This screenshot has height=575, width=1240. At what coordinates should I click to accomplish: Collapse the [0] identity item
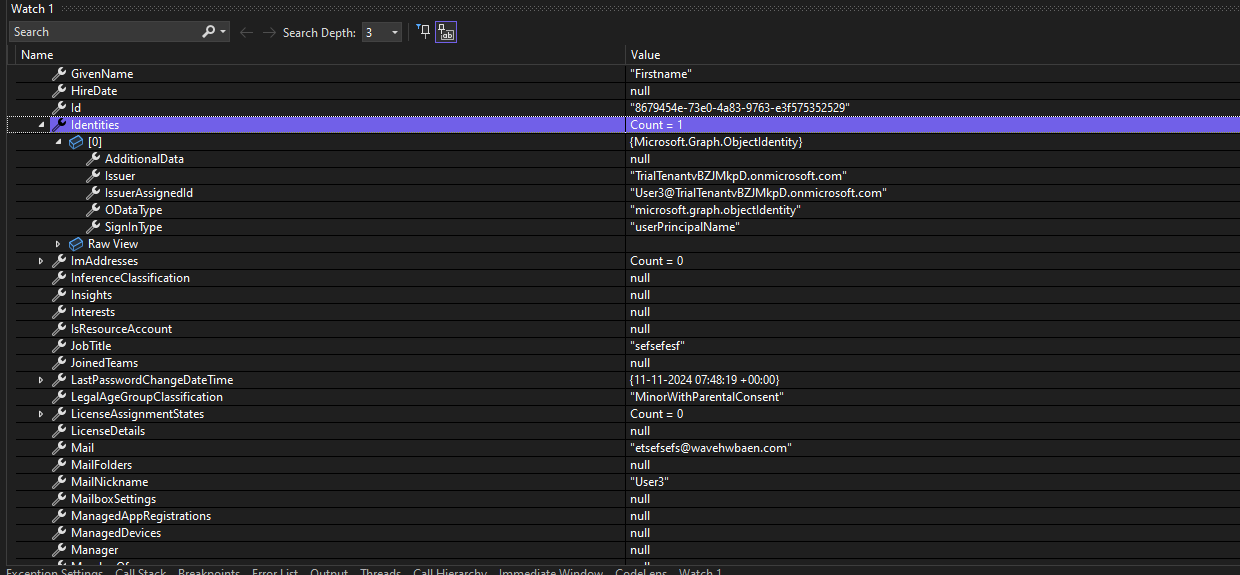(58, 142)
